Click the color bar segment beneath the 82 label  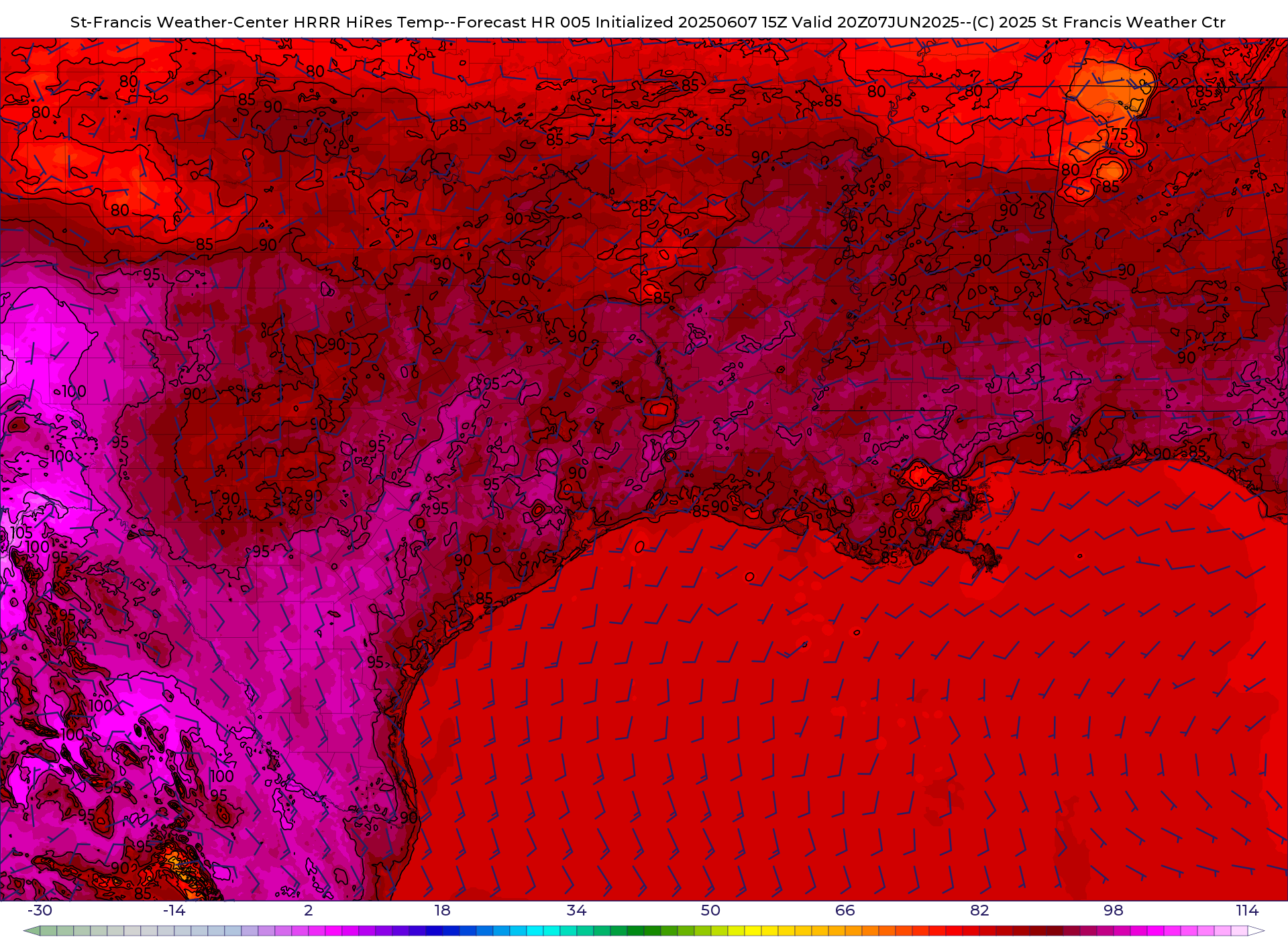987,931
